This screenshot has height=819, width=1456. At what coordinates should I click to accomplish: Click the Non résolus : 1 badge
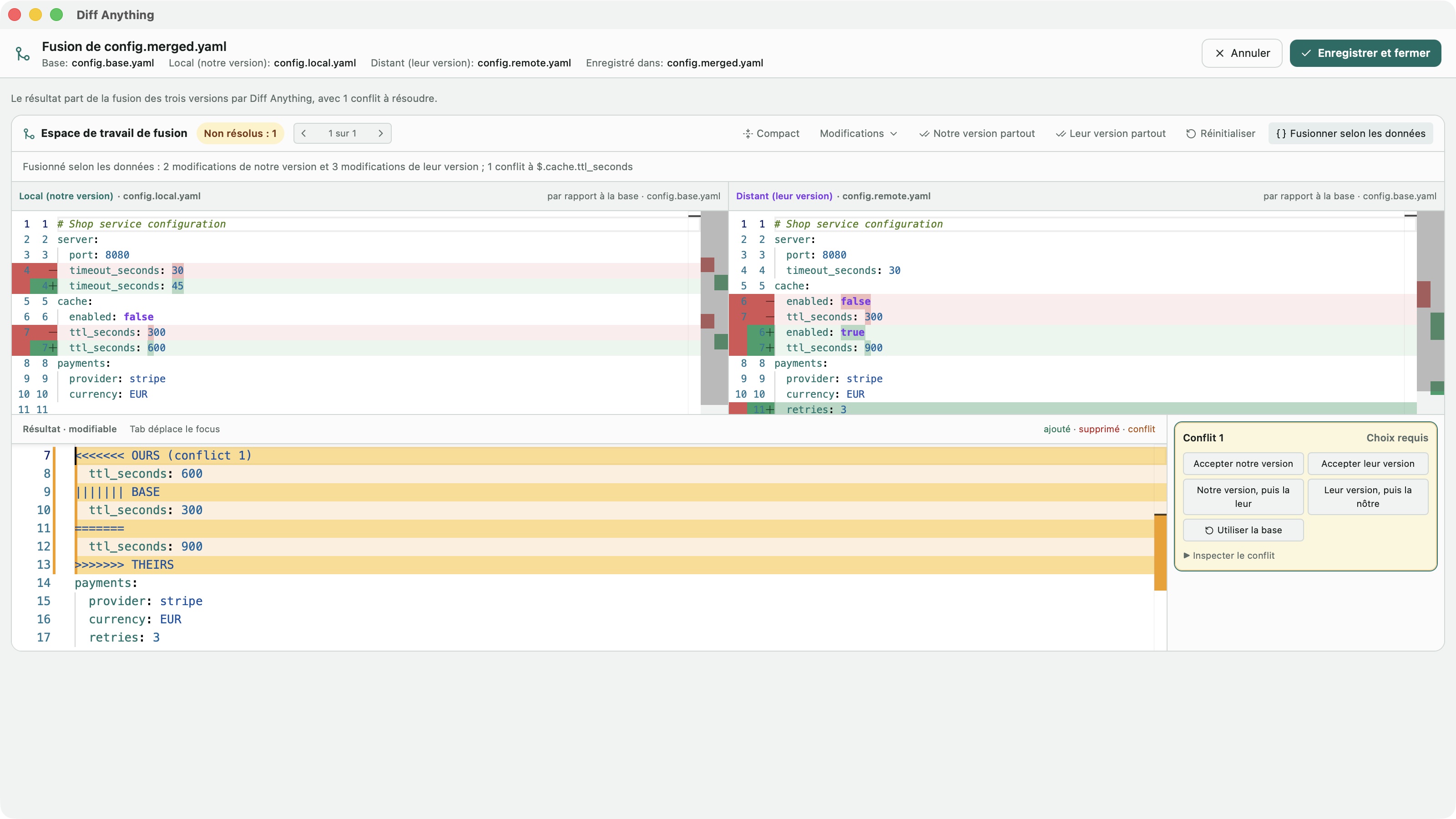(240, 133)
